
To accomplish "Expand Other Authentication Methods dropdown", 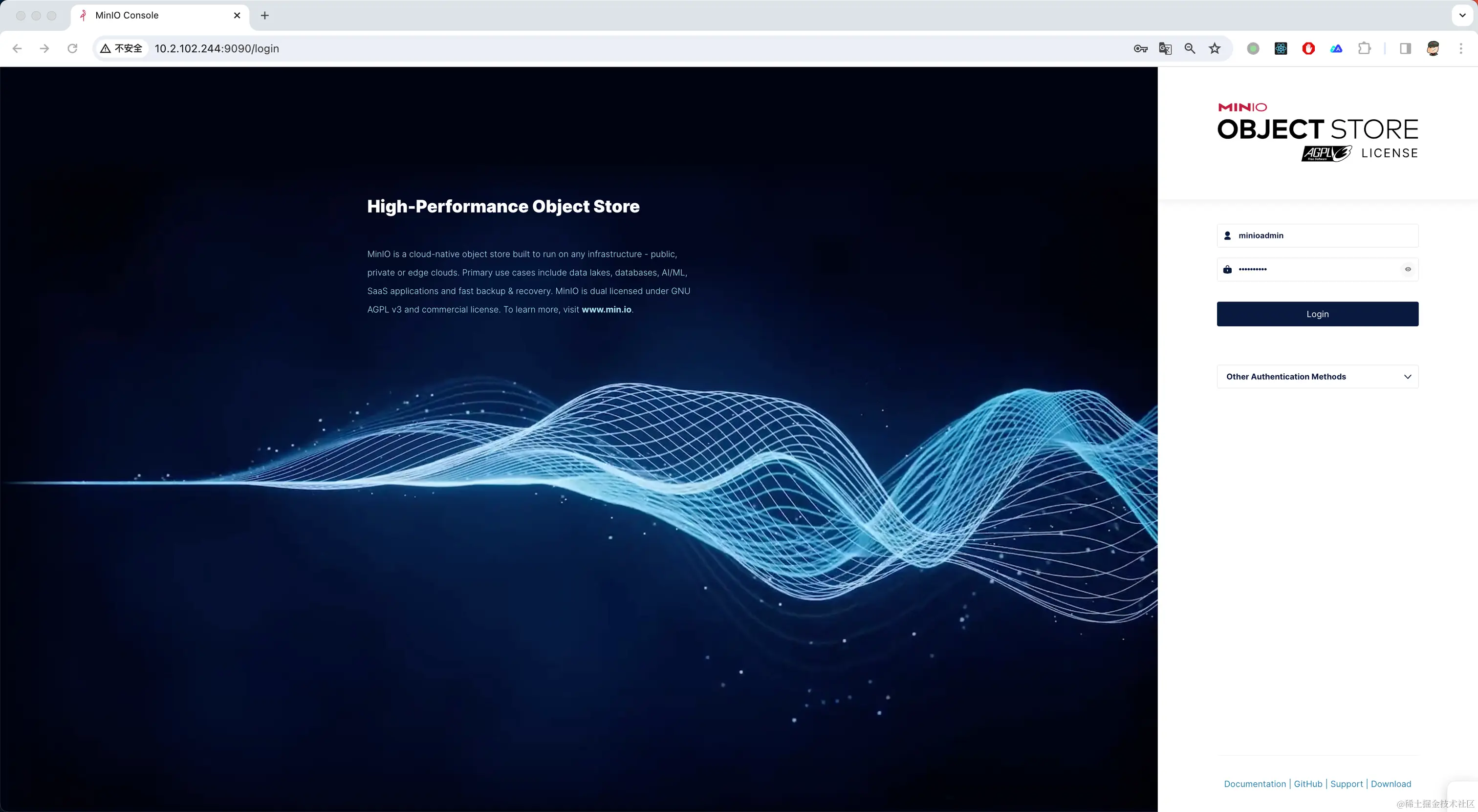I will click(1317, 377).
